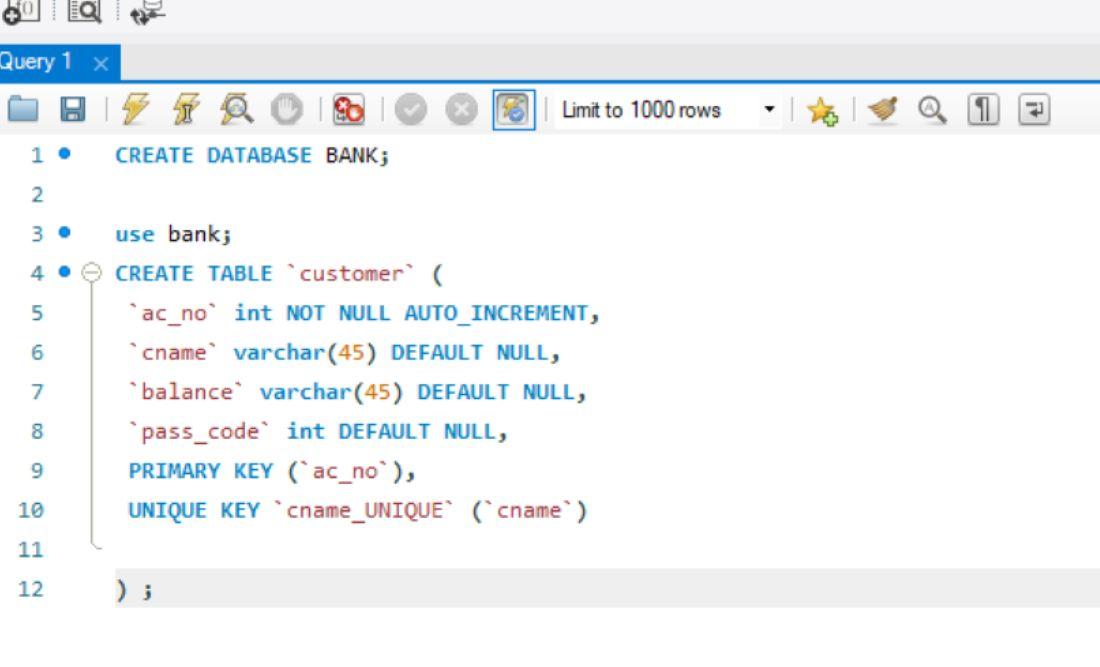
Task: Beautify query using broom icon
Action: (883, 110)
